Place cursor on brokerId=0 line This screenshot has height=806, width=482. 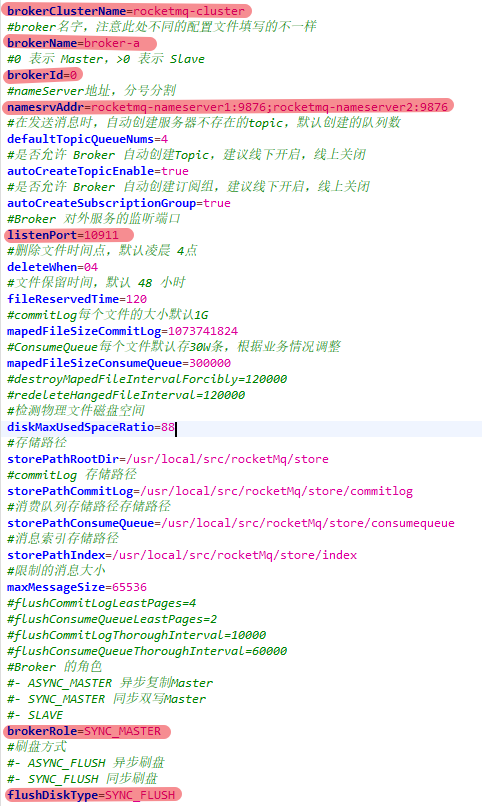point(42,75)
